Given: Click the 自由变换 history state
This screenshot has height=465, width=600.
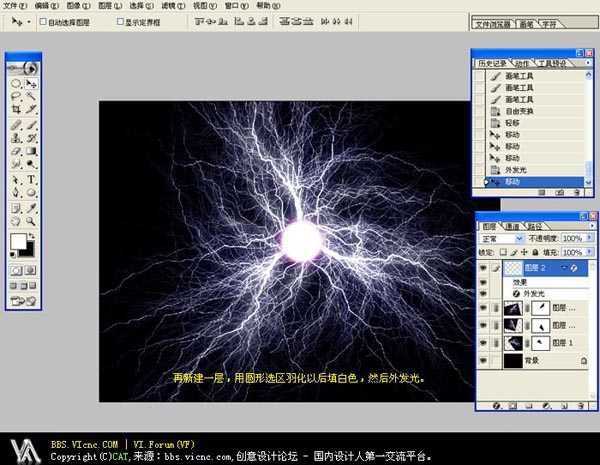Looking at the screenshot, I should [x=519, y=111].
